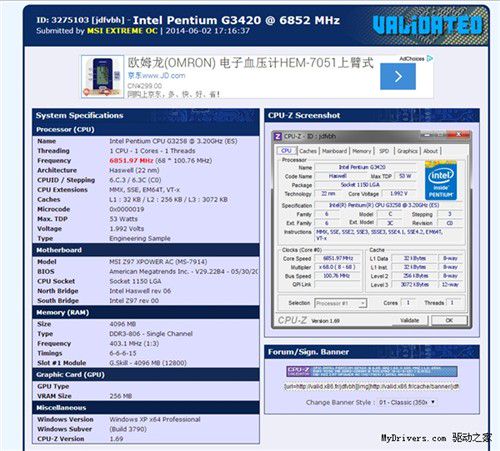Viewport: 500px width, 451px height.
Task: Switch to the Mainboard tab
Action: click(x=334, y=151)
